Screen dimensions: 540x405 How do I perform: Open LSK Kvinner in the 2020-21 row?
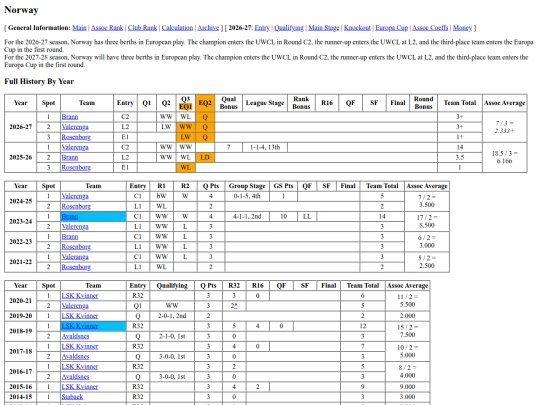pos(80,296)
